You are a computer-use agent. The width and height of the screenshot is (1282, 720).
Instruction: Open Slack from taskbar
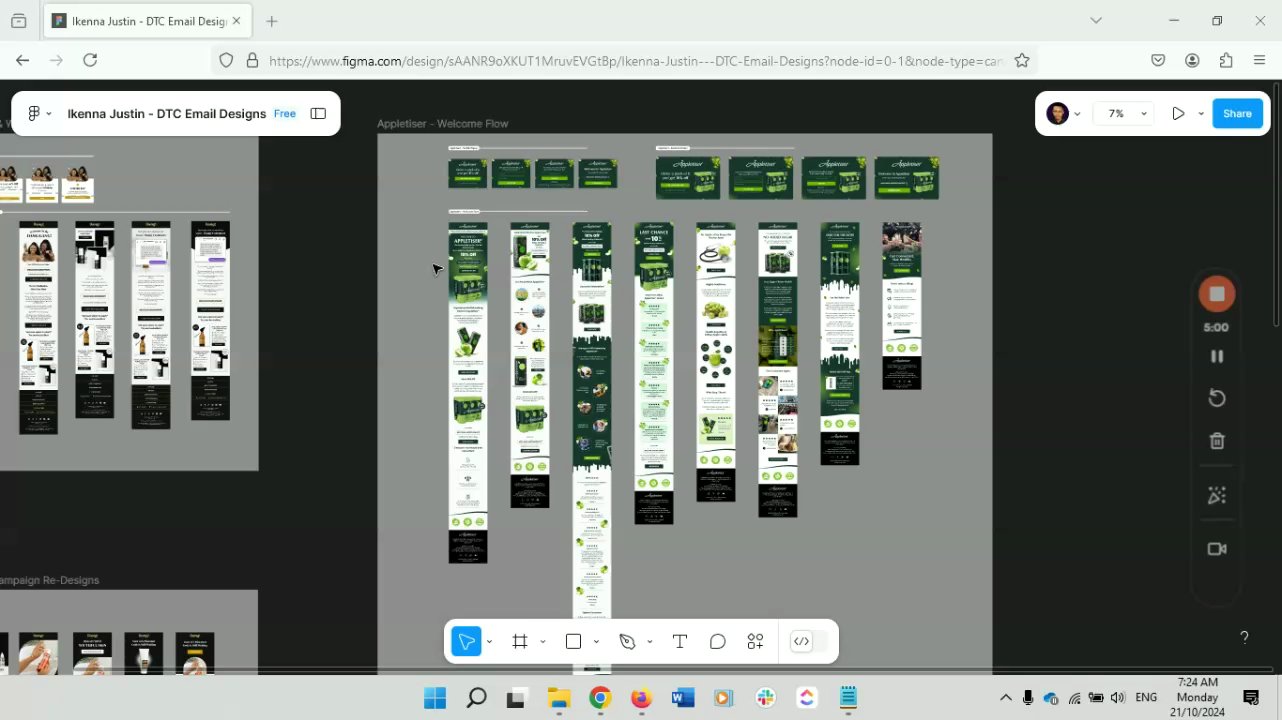click(x=766, y=698)
